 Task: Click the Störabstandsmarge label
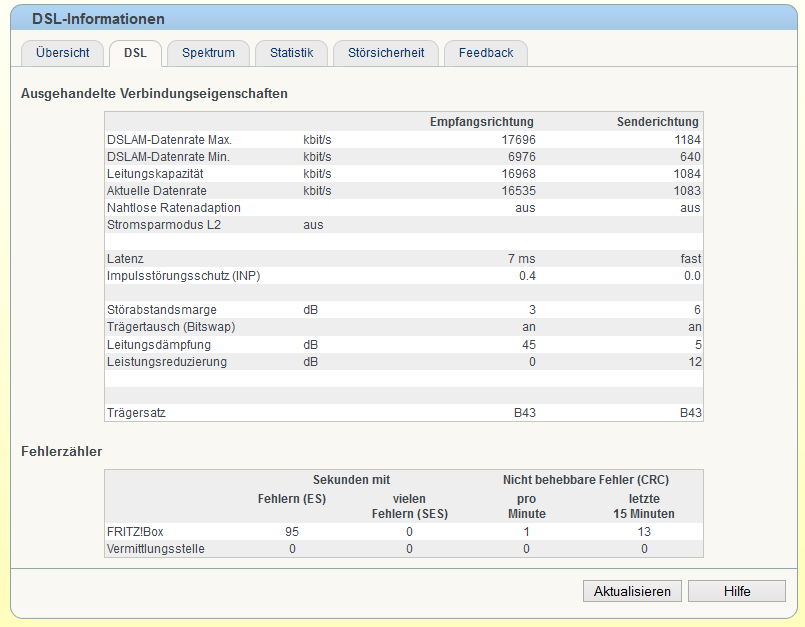pos(162,310)
